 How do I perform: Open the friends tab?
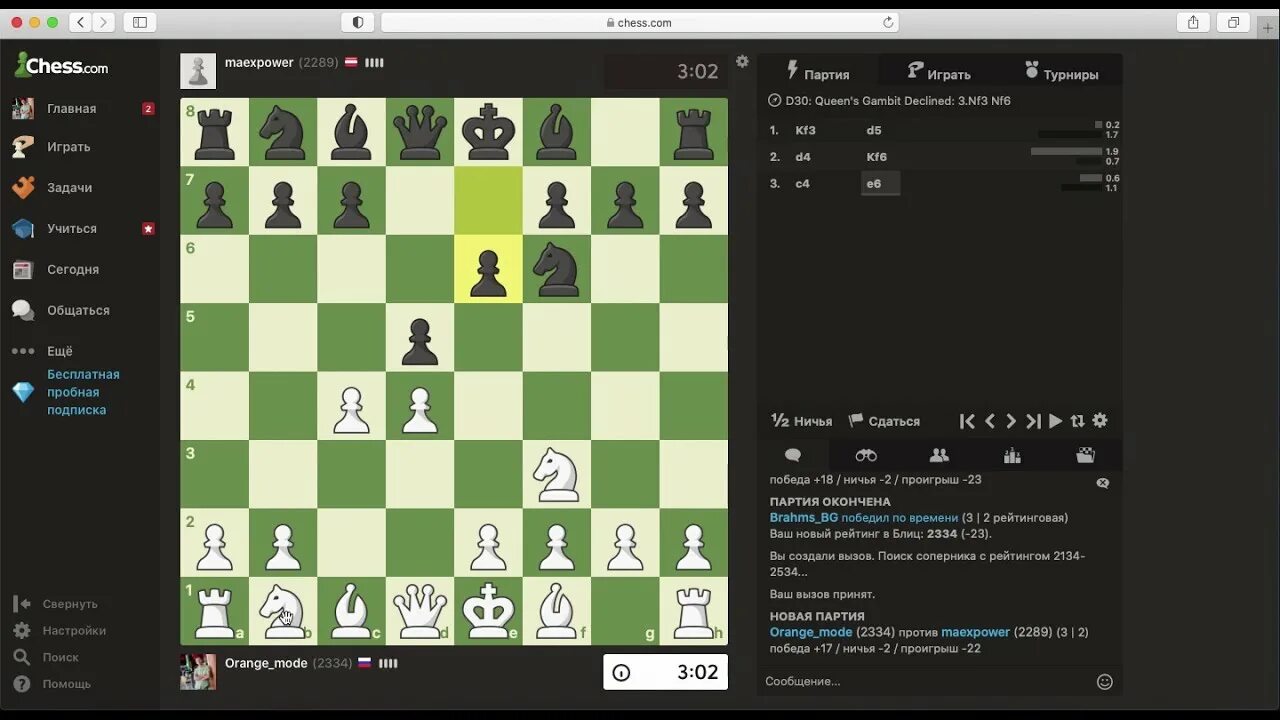click(x=939, y=455)
